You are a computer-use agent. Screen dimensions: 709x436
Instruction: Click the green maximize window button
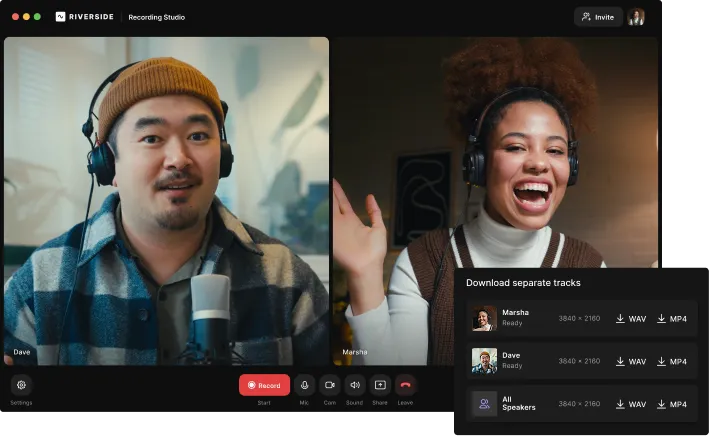(38, 17)
